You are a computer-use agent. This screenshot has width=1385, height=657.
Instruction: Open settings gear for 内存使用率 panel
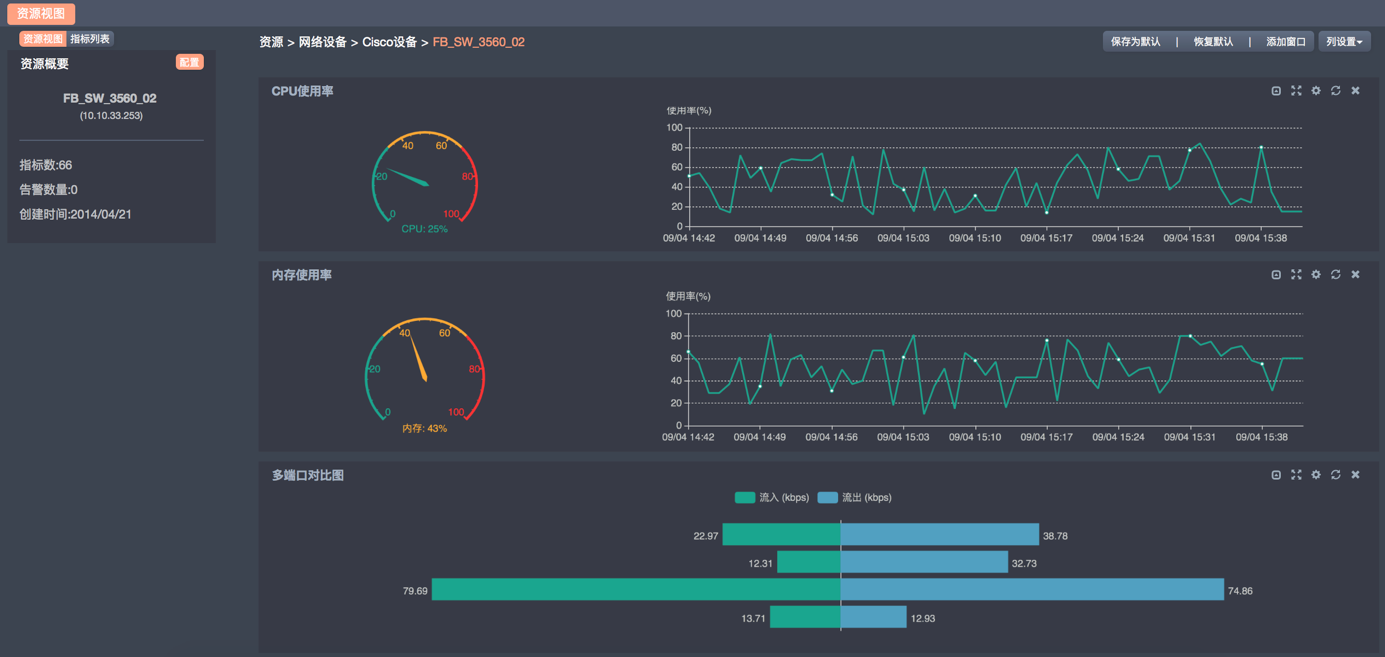[1316, 275]
